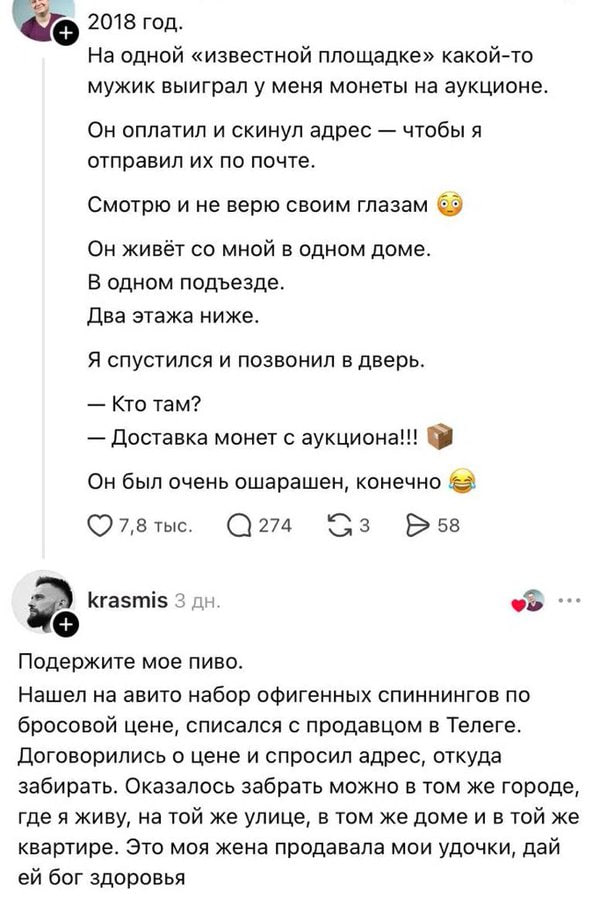Screen dimensions: 600x900
Task: Tap the author-liked heart avatar badge
Action: tap(528, 601)
